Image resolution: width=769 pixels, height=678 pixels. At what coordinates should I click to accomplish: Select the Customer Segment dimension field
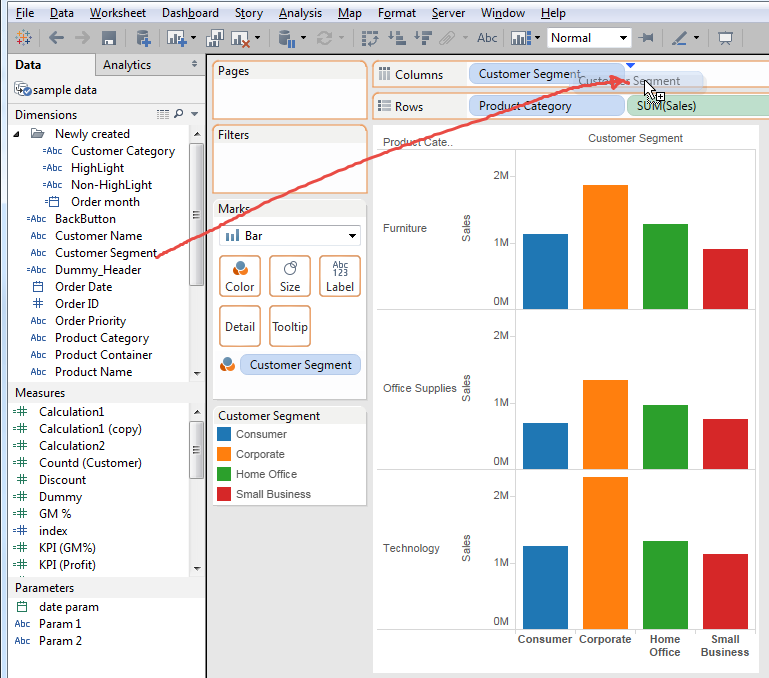click(x=106, y=253)
